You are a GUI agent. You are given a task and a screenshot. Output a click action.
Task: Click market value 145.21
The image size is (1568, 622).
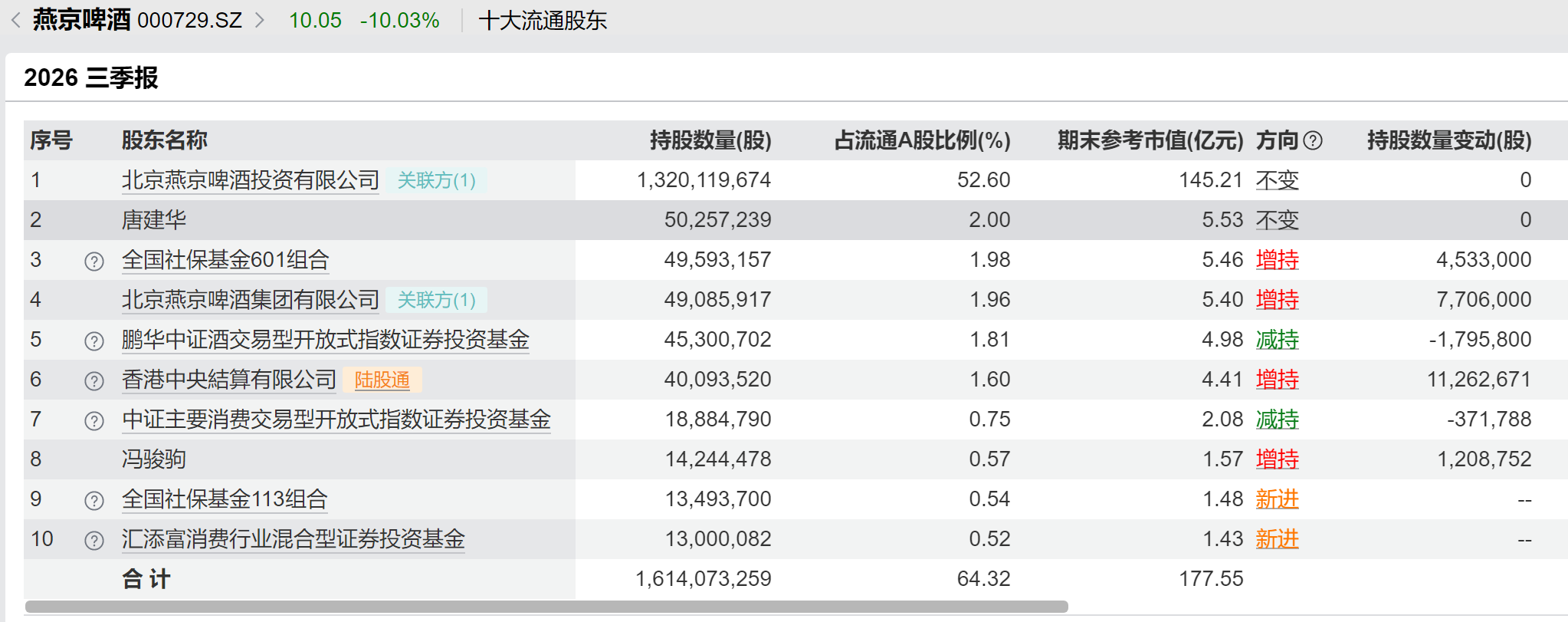click(1211, 180)
